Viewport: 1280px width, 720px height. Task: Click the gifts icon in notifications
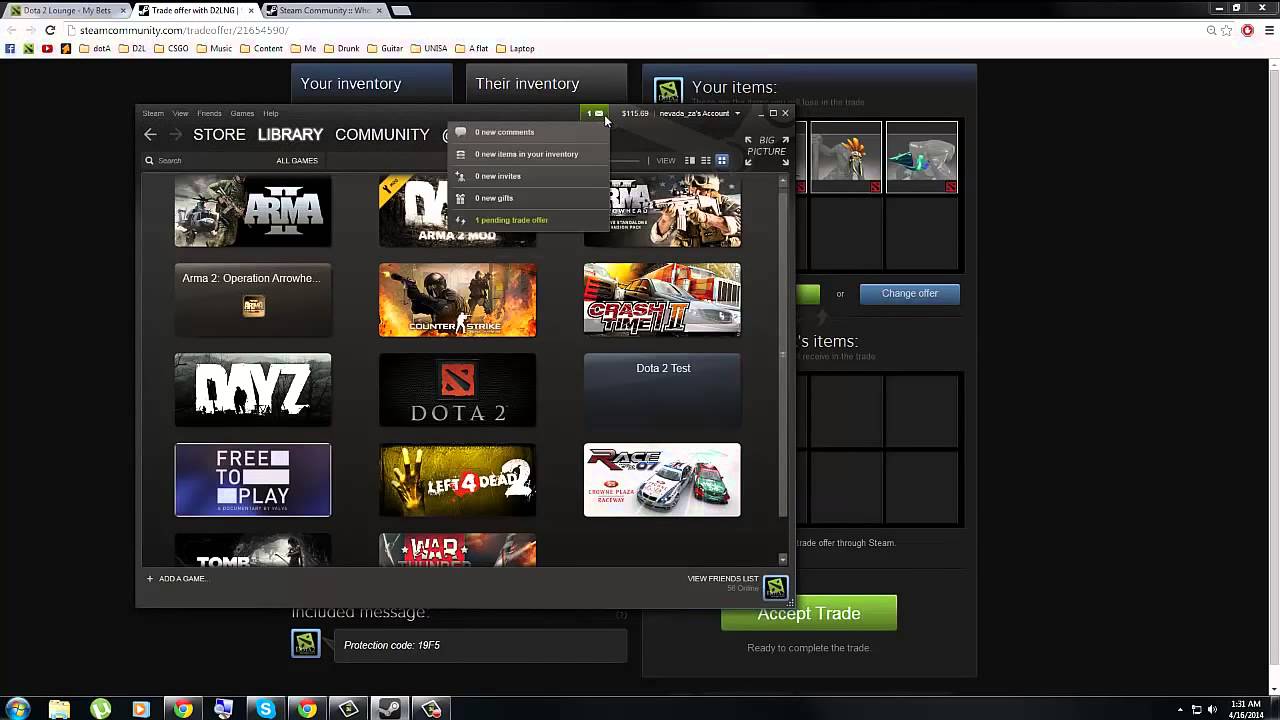(460, 198)
